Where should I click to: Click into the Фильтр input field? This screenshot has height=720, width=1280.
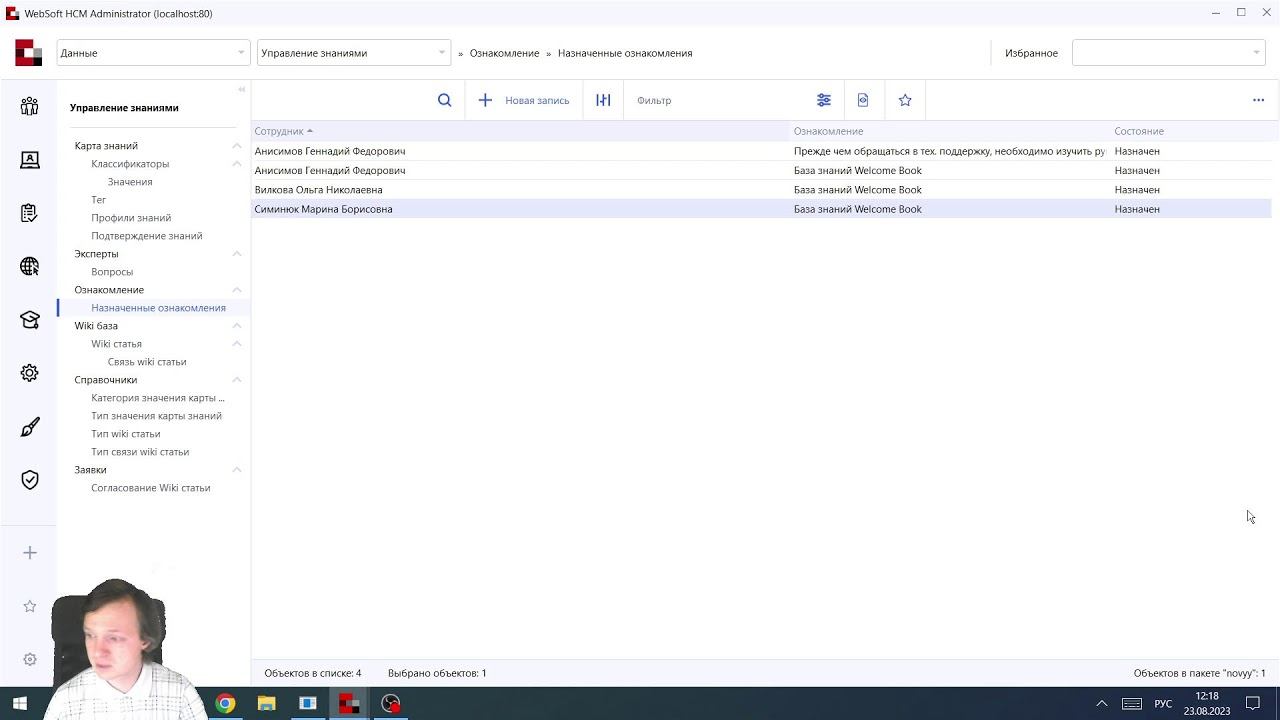pyautogui.click(x=720, y=100)
